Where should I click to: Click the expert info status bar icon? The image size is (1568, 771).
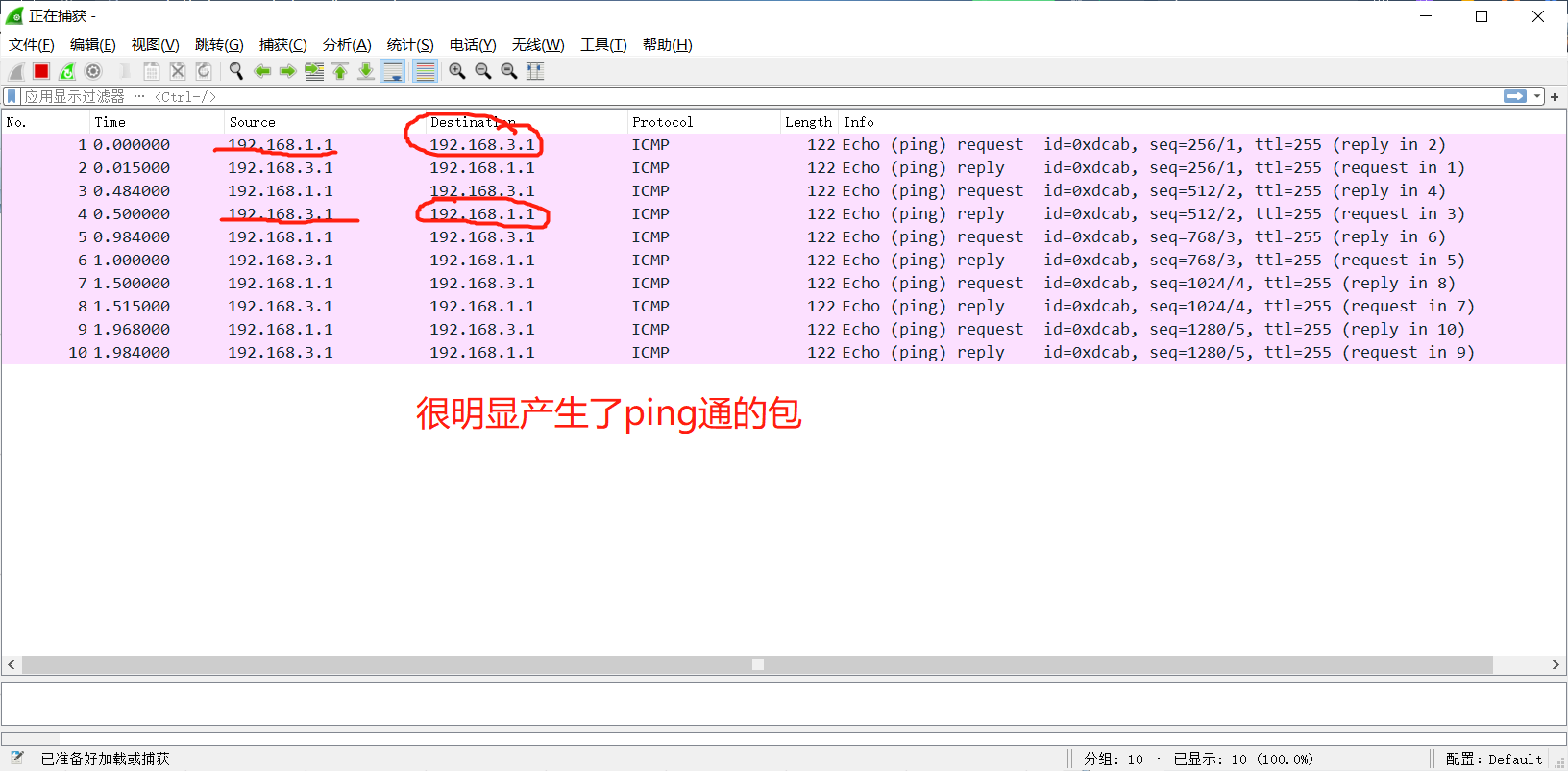pos(17,758)
